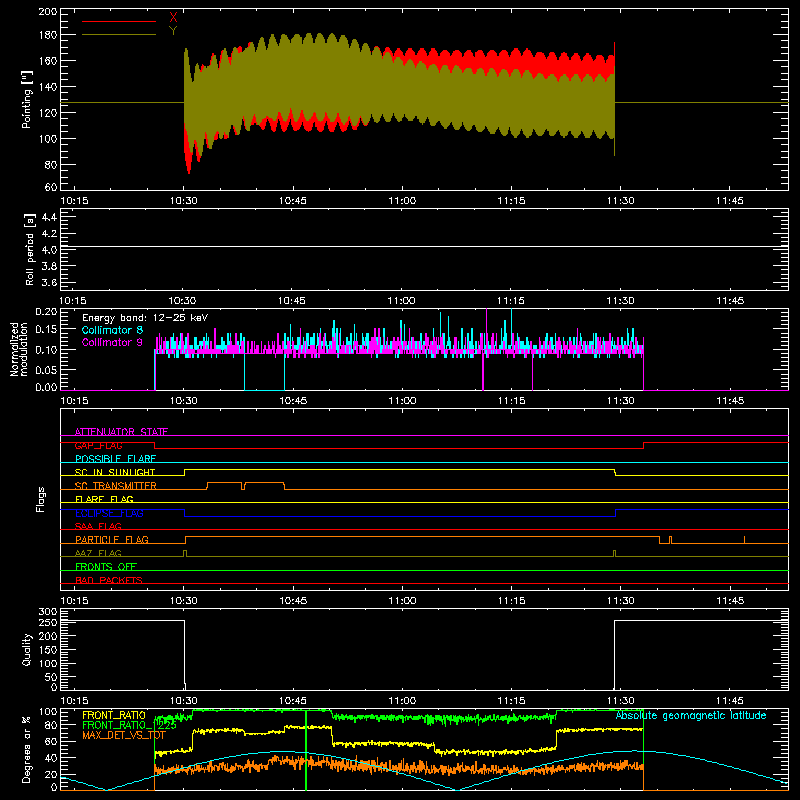Click the MAX_DET_VS_TOT legend label
The image size is (800, 800).
(124, 735)
